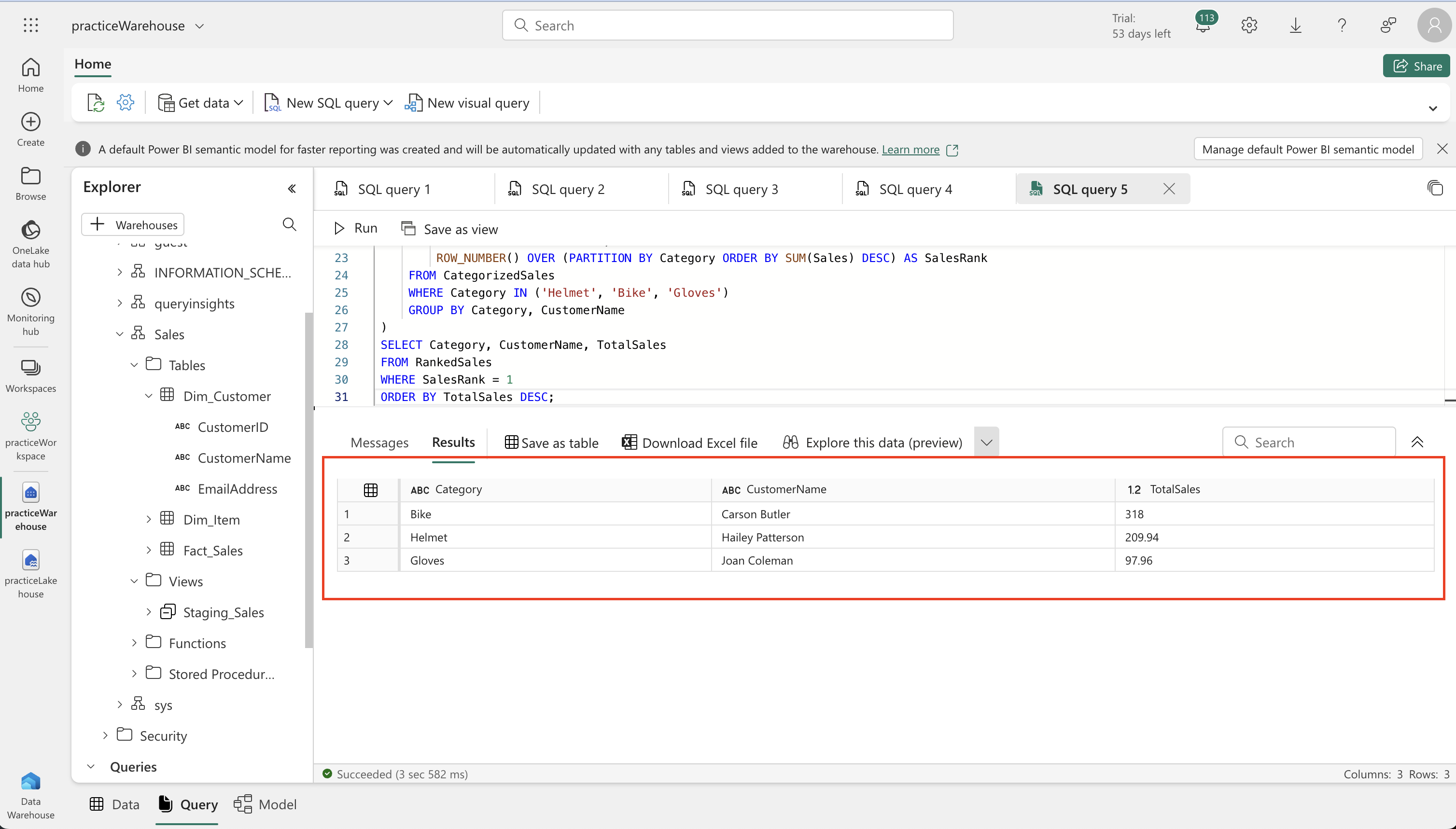The height and width of the screenshot is (829, 1456).
Task: Expand the Functions folder
Action: point(134,643)
